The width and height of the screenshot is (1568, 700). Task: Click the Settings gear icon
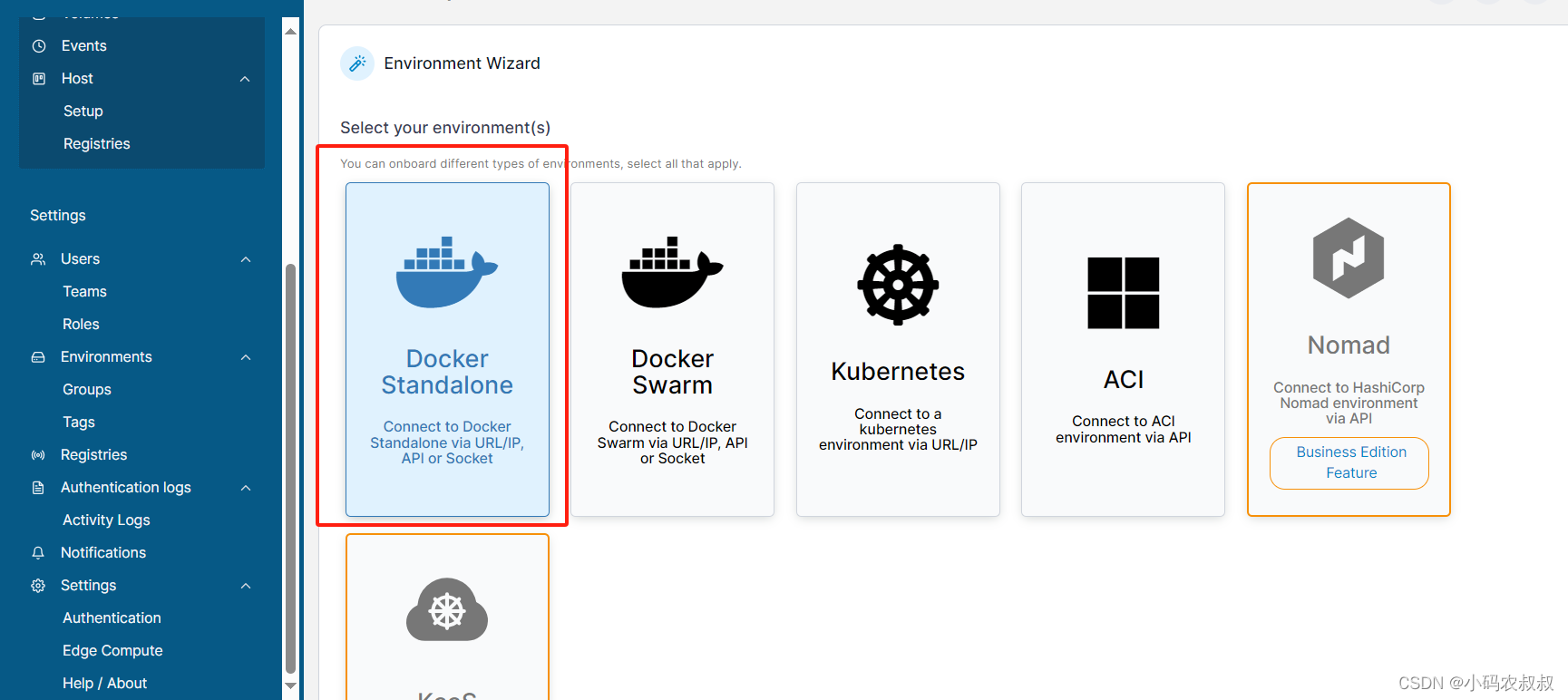click(38, 585)
